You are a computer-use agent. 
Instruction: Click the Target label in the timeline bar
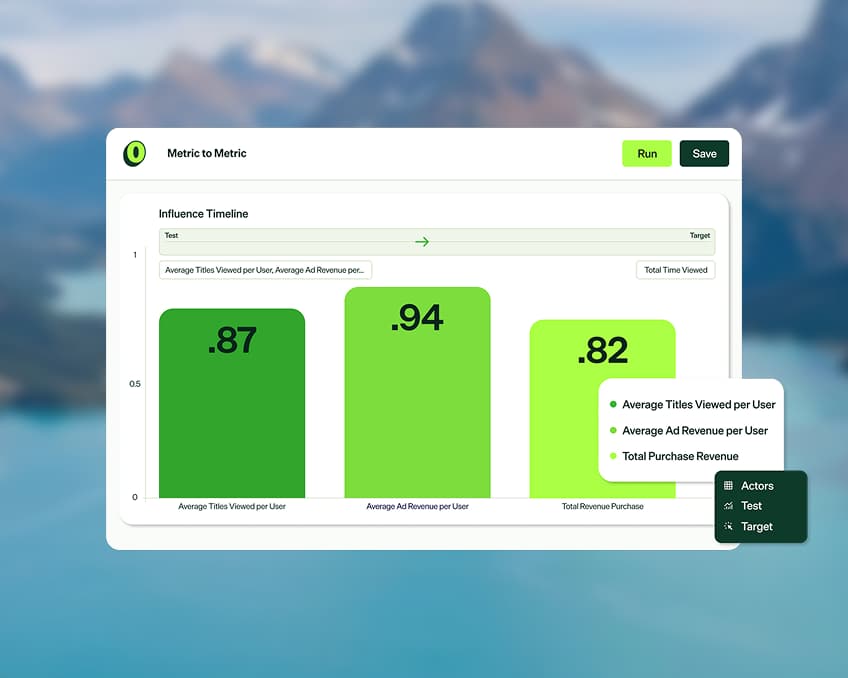(x=700, y=235)
